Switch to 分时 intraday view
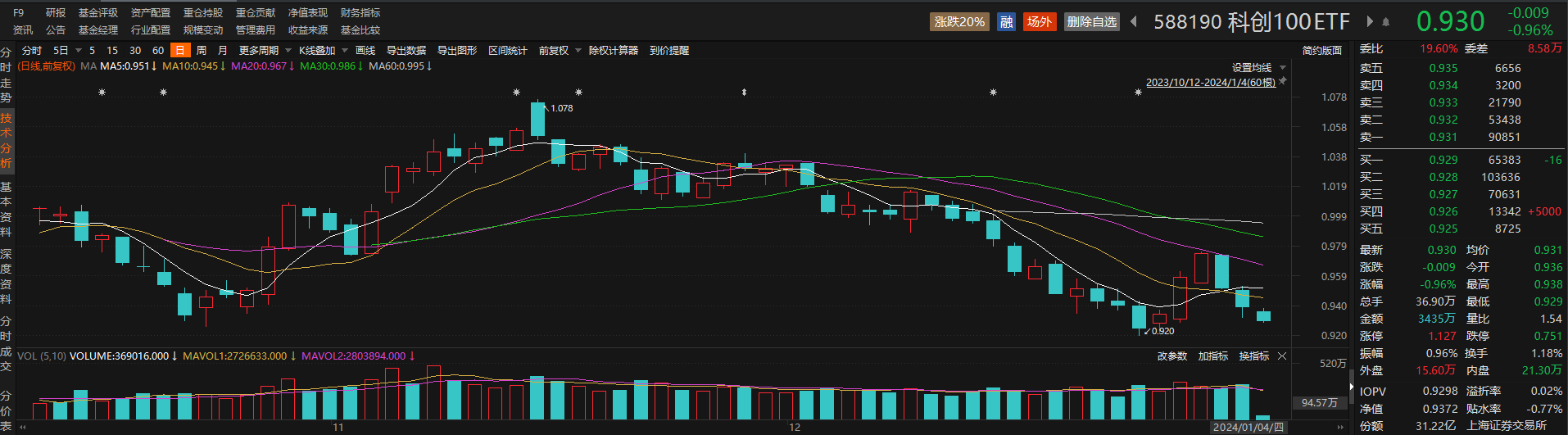Viewport: 1568px width, 435px height. (x=32, y=51)
